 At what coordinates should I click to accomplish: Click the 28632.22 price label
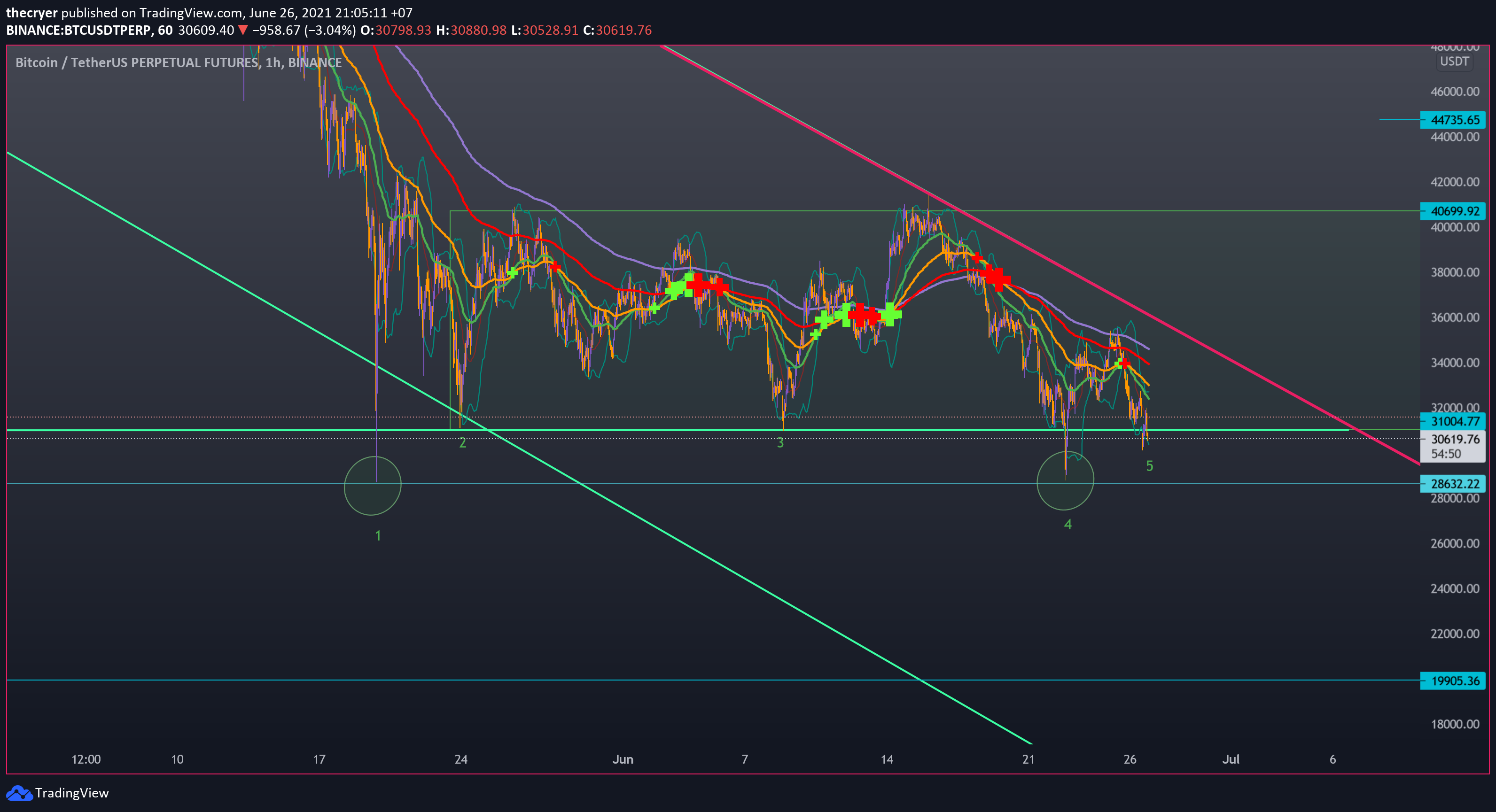pos(1453,483)
